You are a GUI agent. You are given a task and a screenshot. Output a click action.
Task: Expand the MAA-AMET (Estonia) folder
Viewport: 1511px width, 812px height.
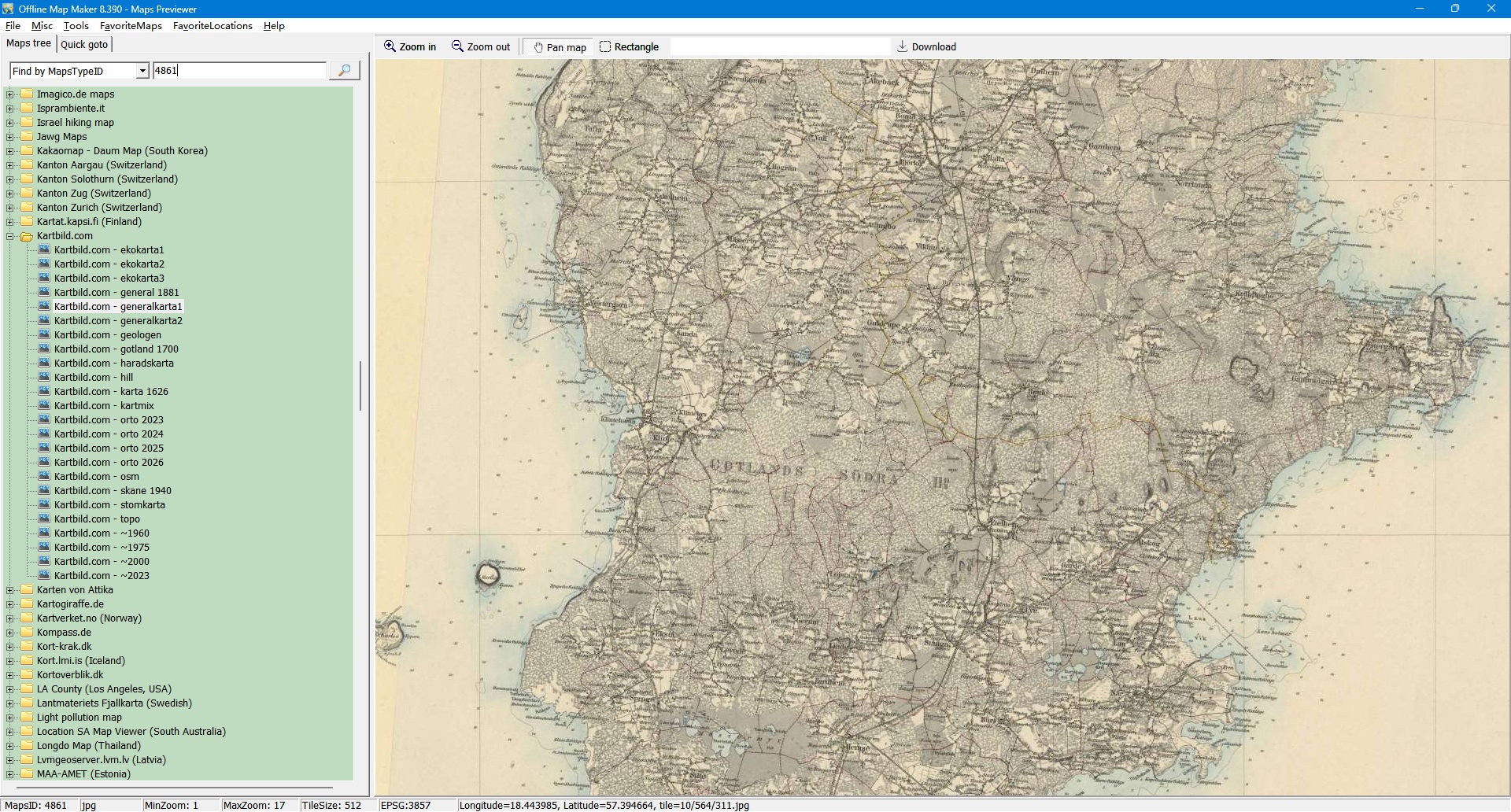pos(10,774)
